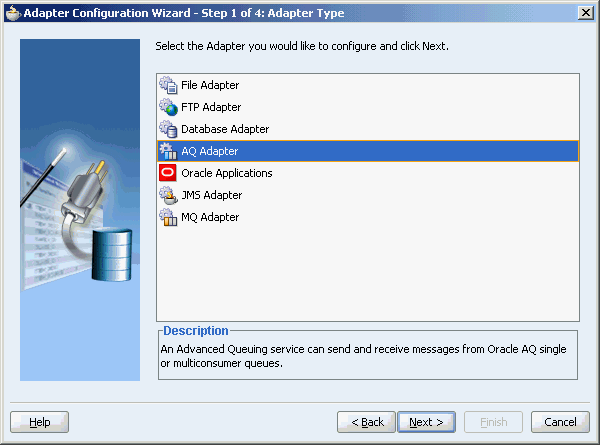Screen dimensions: 600x445
Task: Select the Oracle Applications label
Action: click(x=227, y=173)
